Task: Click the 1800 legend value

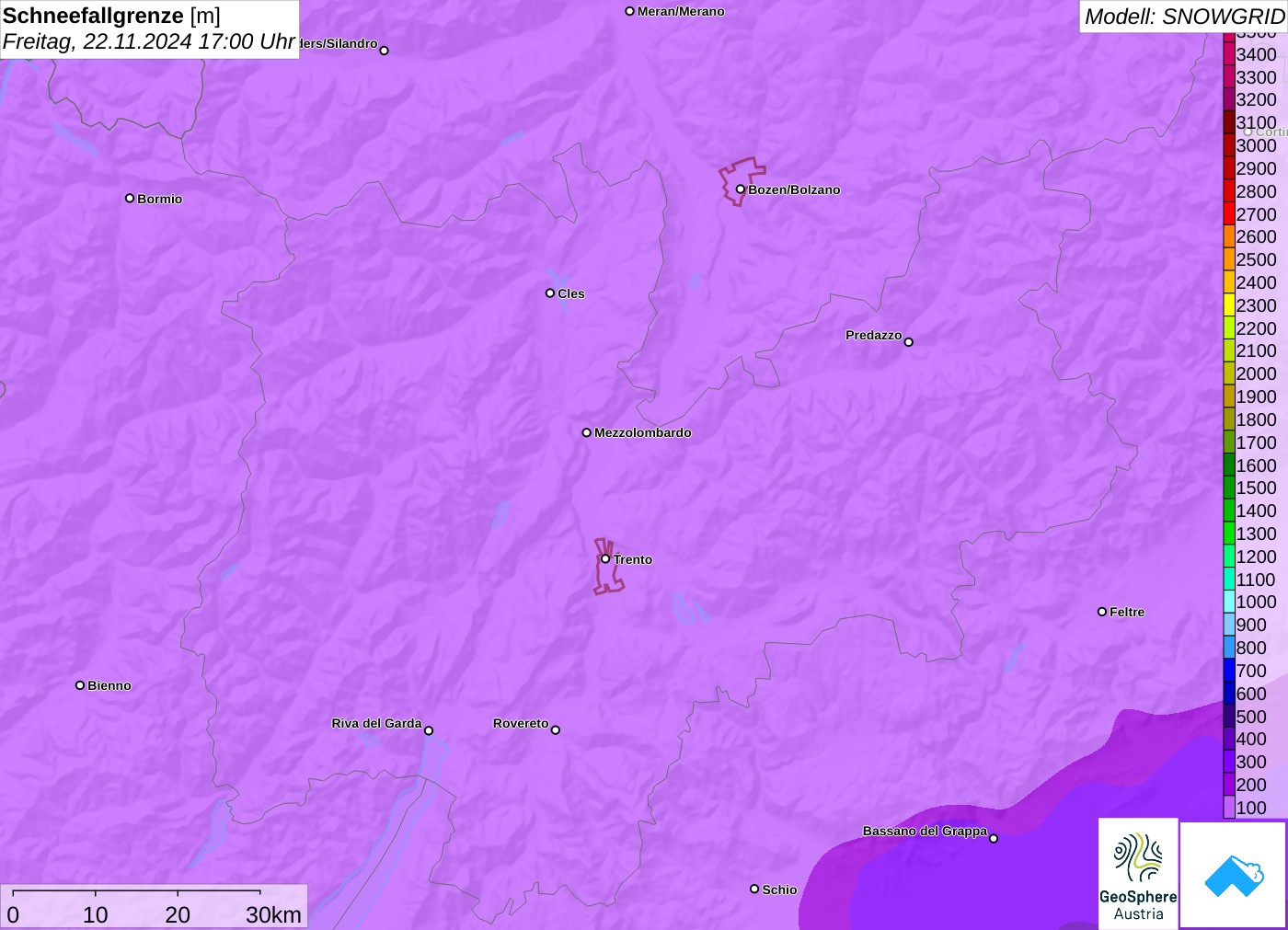Action: tap(1256, 419)
